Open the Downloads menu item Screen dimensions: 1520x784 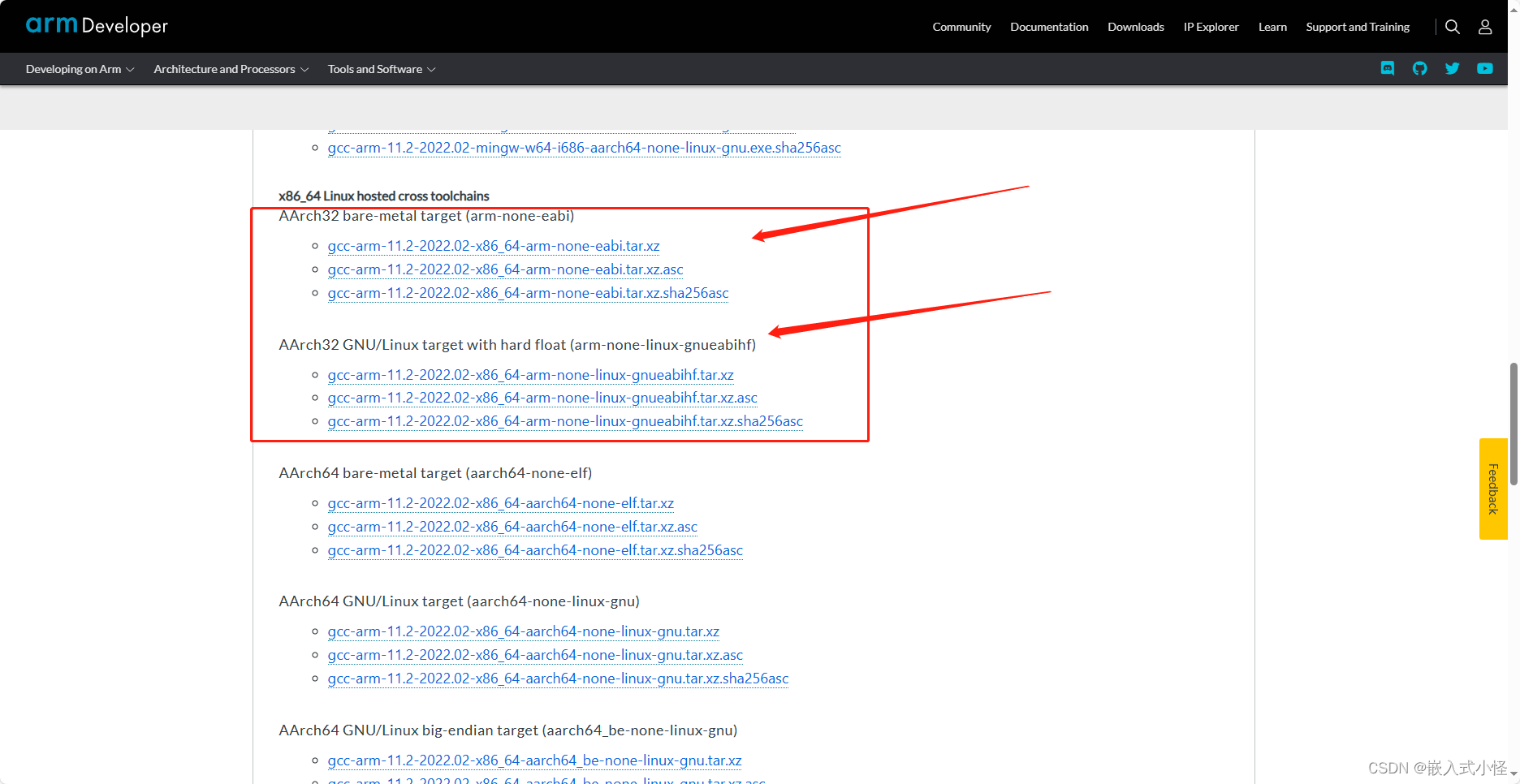tap(1136, 27)
